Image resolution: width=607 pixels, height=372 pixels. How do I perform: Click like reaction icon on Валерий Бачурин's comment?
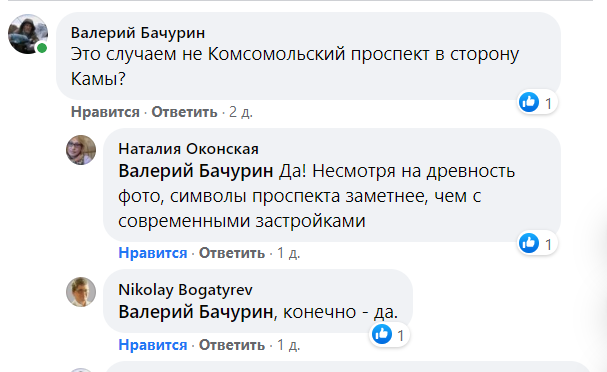pyautogui.click(x=529, y=103)
